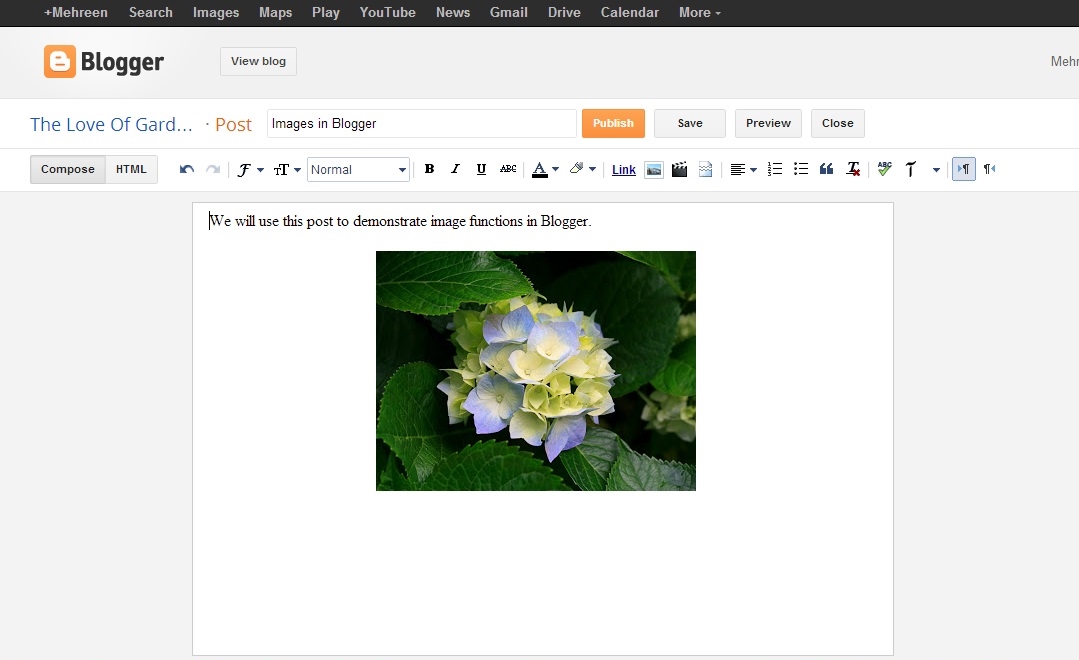The image size is (1079, 660).
Task: Toggle strikethrough formatting
Action: (508, 169)
